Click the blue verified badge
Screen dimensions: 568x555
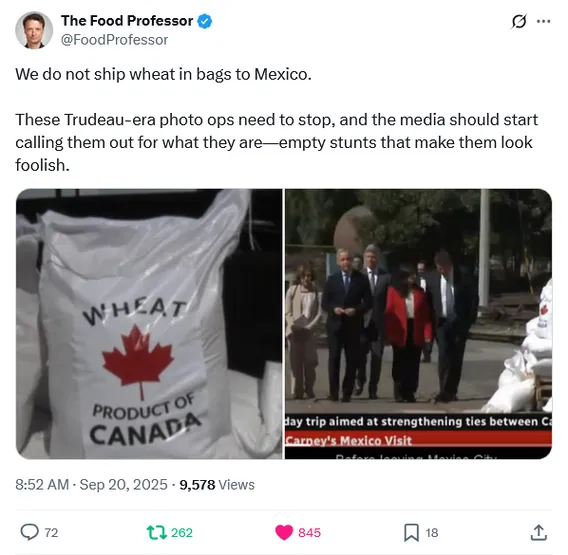205,21
